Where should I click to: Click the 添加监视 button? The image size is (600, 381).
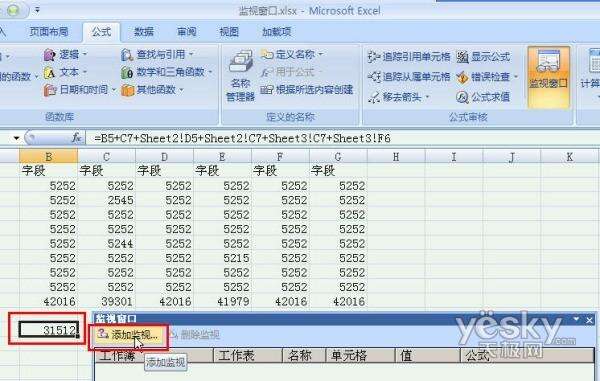128,335
